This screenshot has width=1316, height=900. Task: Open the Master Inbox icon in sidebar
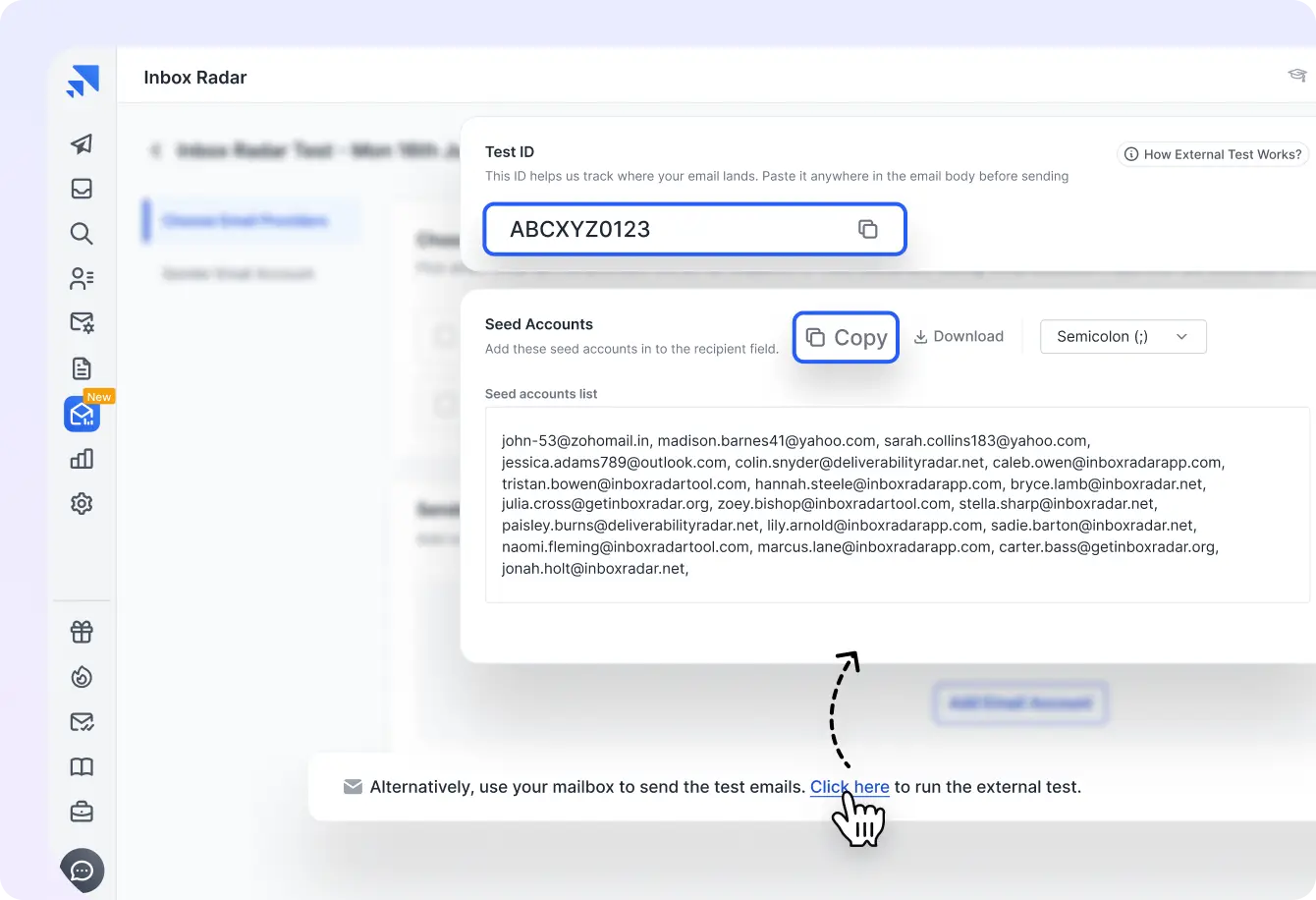click(82, 189)
